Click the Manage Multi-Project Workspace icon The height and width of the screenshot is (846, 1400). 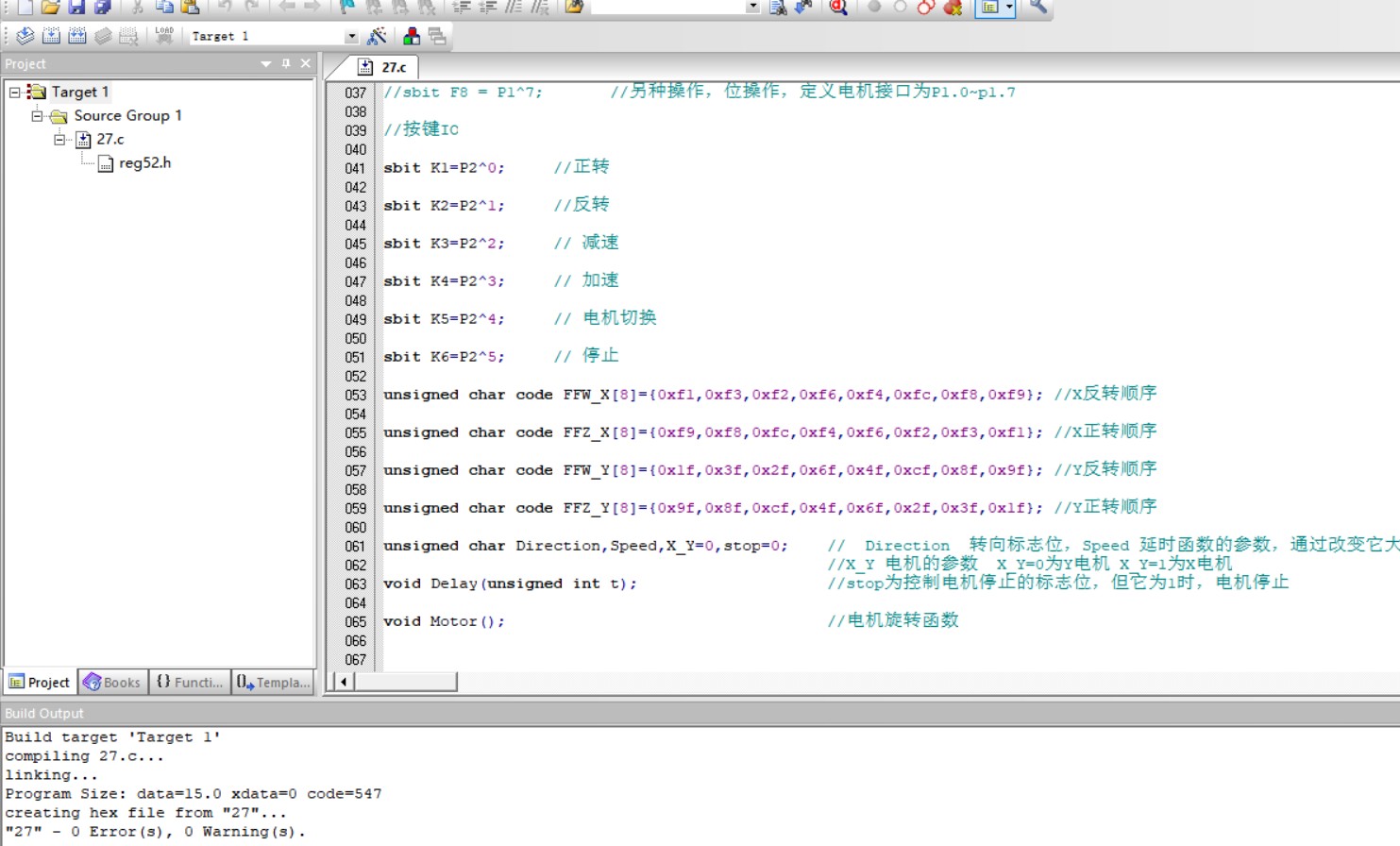pos(437,36)
